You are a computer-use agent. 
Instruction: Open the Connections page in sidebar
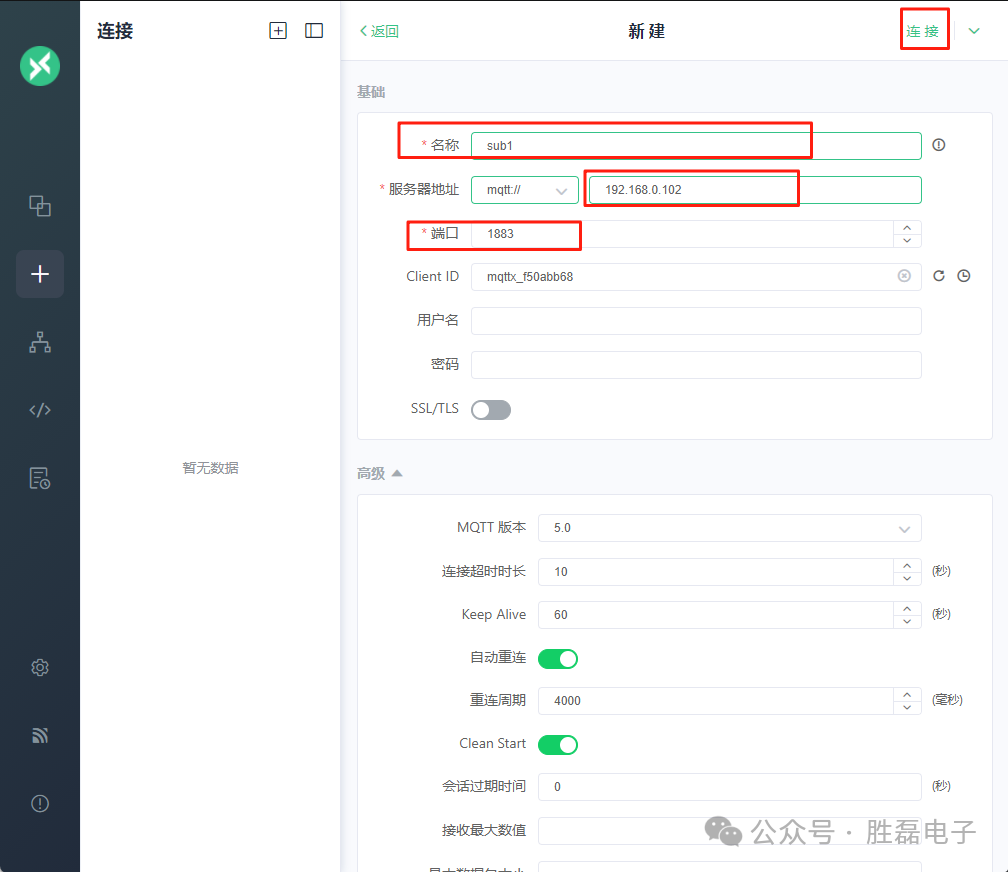(x=40, y=206)
